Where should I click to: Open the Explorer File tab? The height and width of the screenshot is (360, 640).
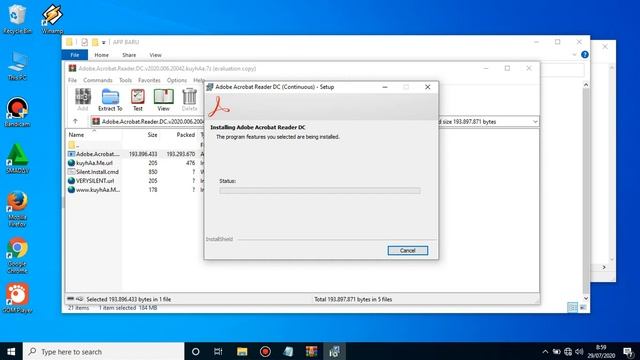point(75,55)
